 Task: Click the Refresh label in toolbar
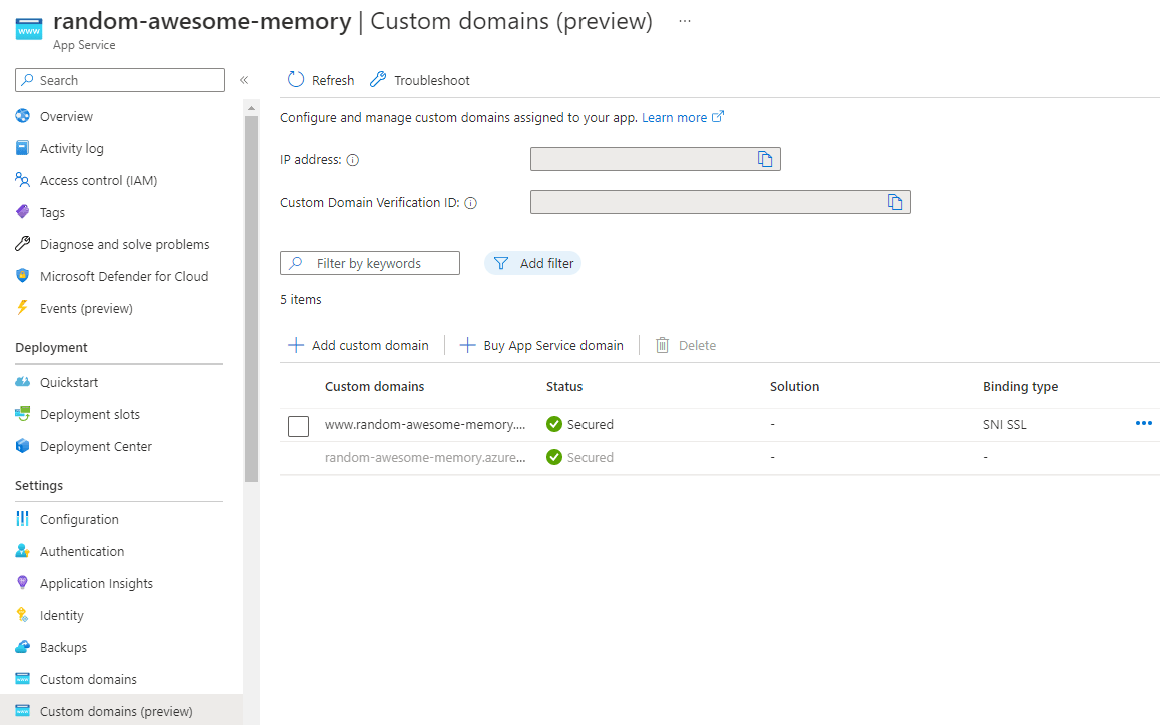point(333,80)
